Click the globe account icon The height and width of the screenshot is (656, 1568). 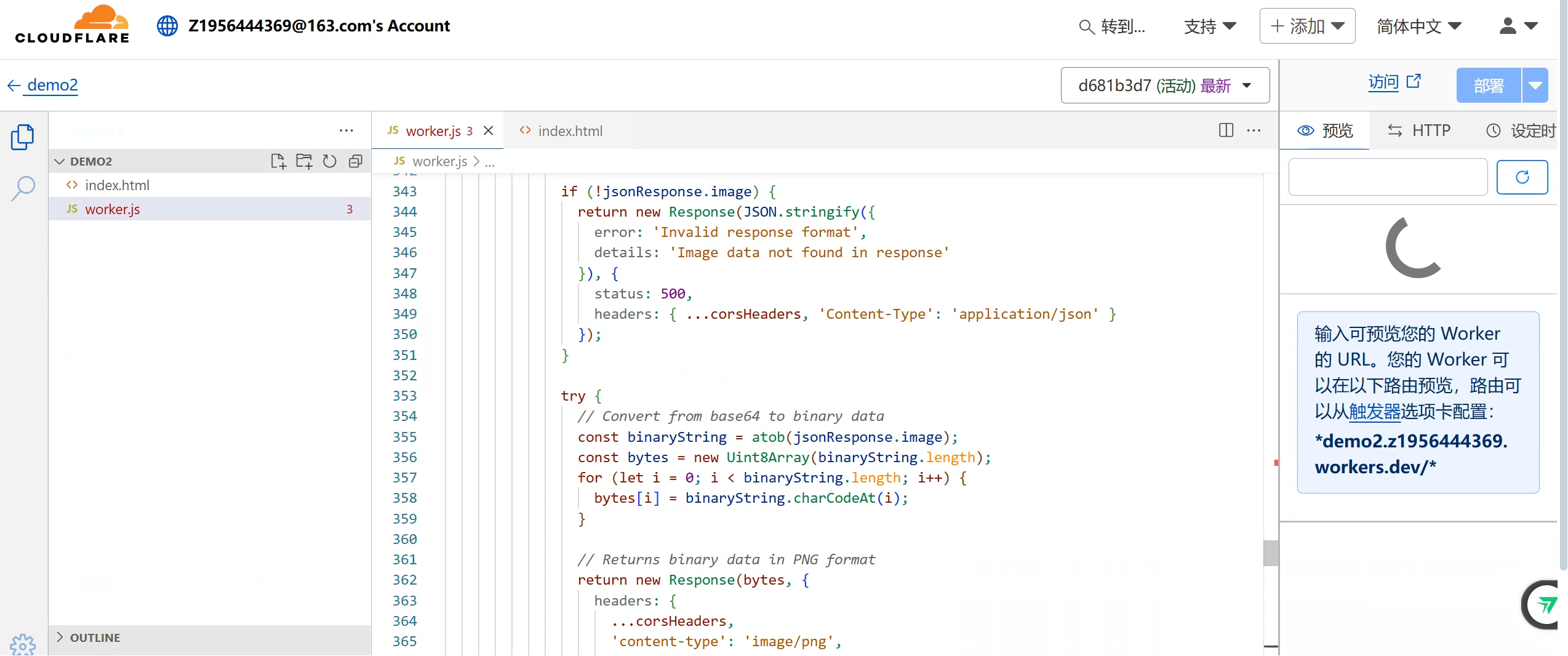pos(167,26)
